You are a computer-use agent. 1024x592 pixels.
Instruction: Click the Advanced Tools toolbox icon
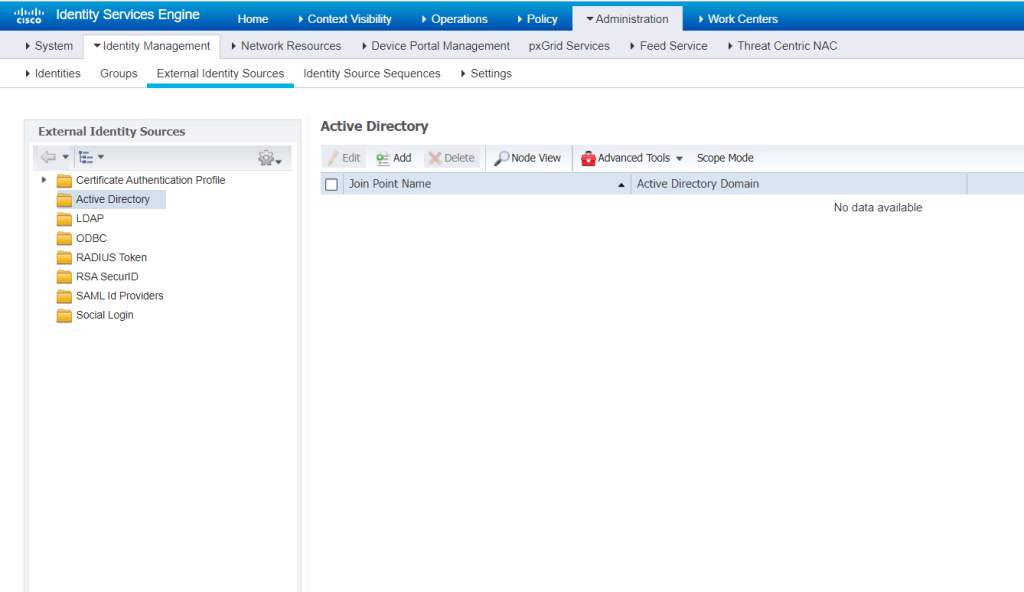(x=588, y=158)
